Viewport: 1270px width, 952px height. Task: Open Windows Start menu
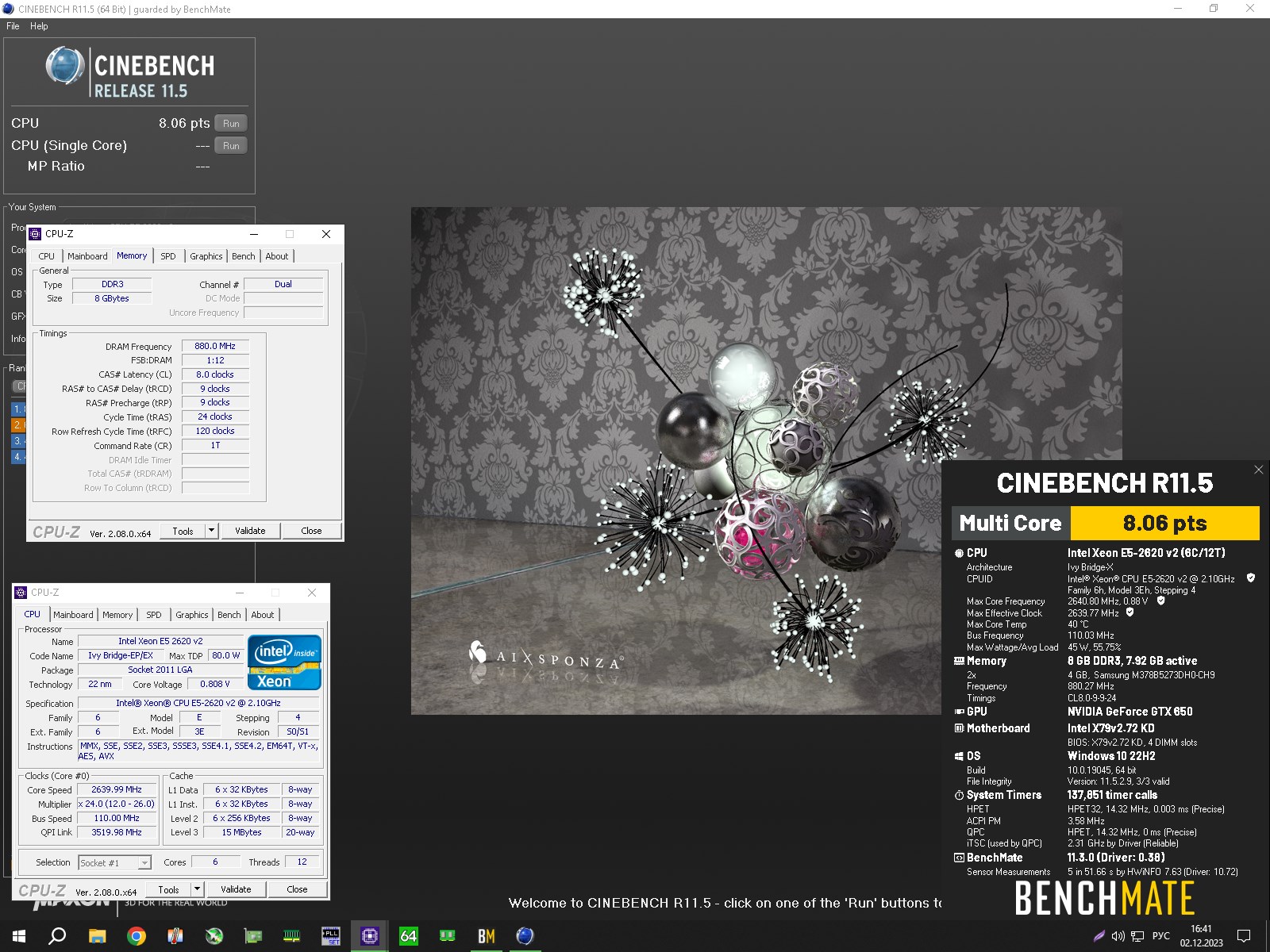(x=19, y=936)
